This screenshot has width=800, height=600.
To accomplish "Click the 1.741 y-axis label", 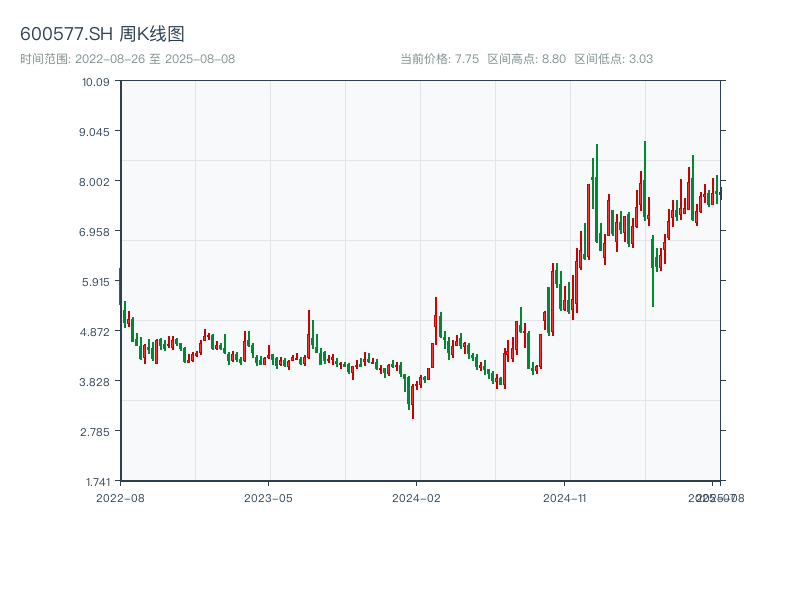I will tap(97, 482).
